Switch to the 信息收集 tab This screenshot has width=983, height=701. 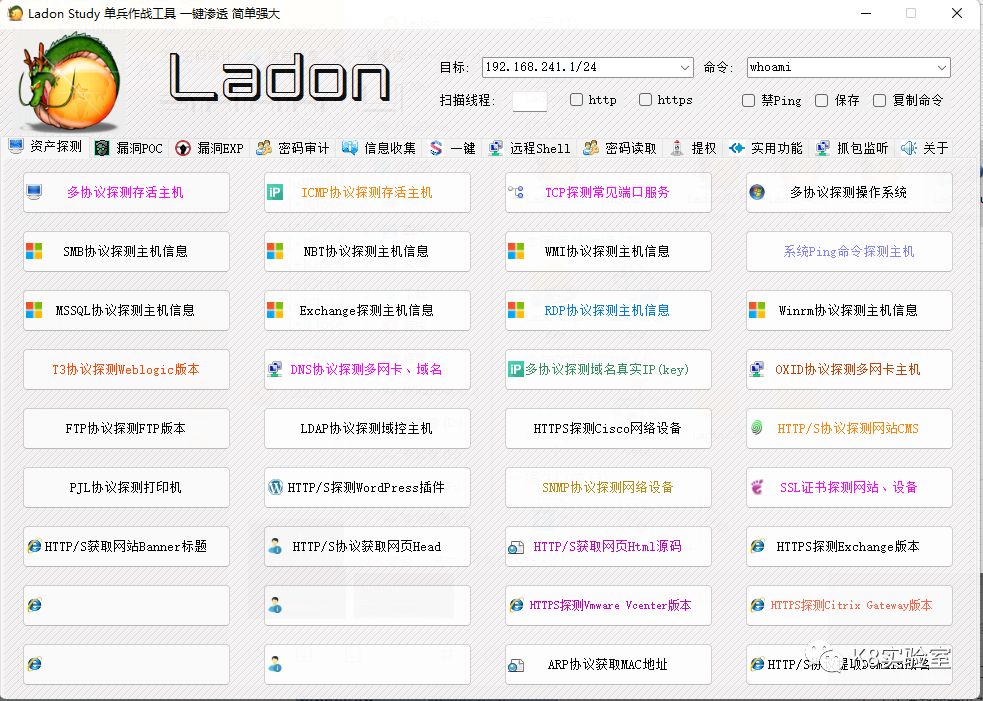coord(379,148)
